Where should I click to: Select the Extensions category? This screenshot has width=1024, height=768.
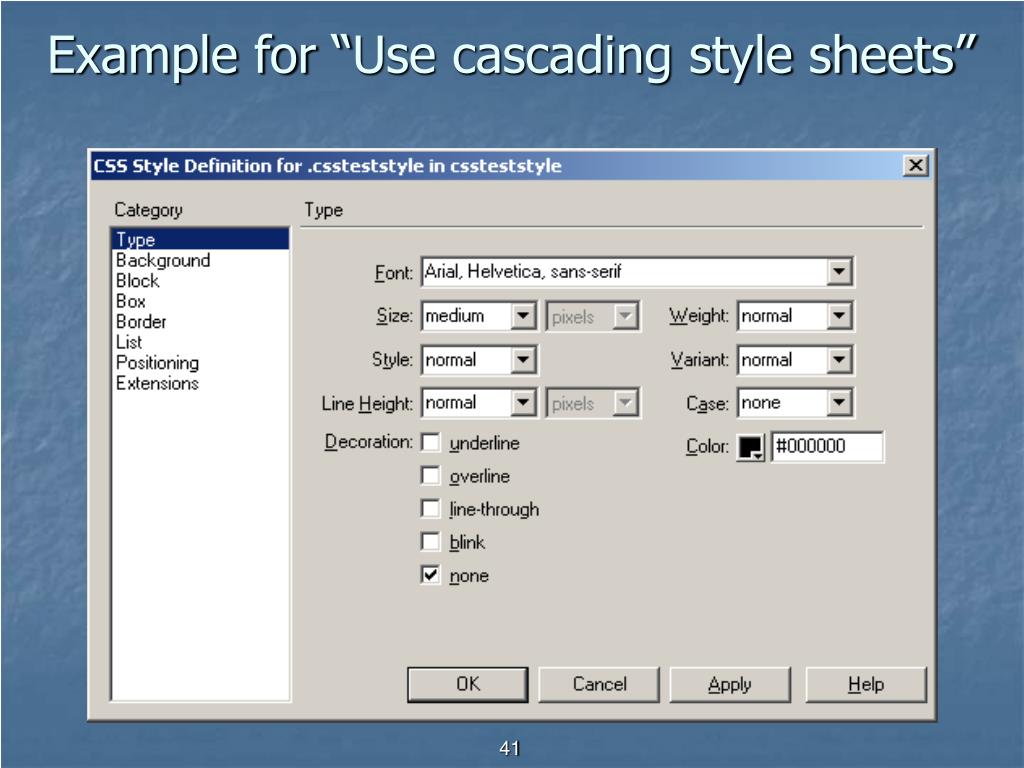pos(200,383)
